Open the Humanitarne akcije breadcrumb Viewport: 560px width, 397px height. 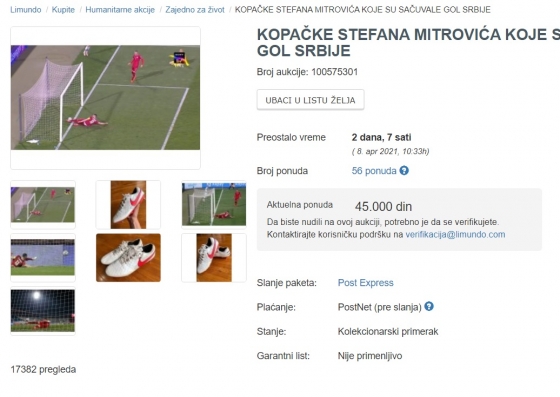click(x=120, y=10)
